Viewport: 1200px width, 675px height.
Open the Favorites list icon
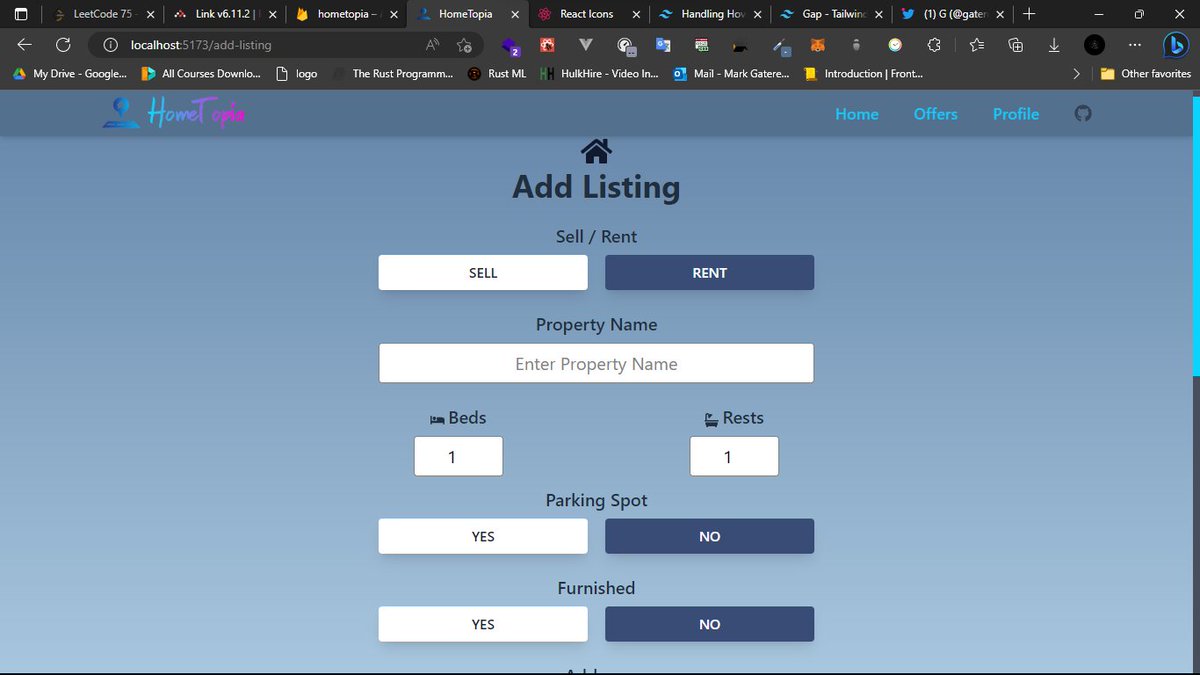tap(977, 45)
